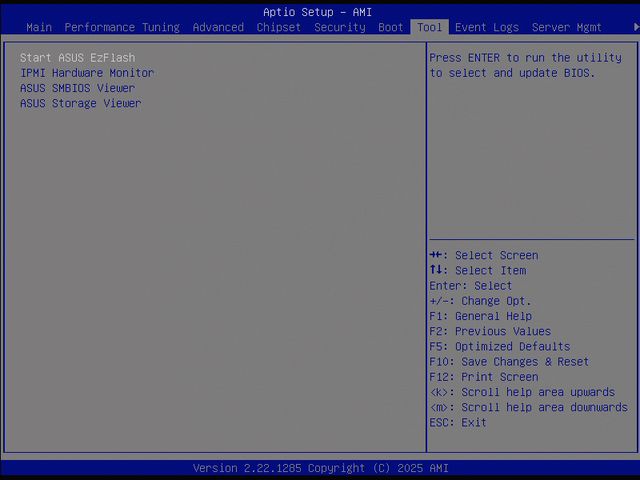This screenshot has width=640, height=480.
Task: Click the 'F5: Optimized Defaults' hint
Action: pos(500,347)
